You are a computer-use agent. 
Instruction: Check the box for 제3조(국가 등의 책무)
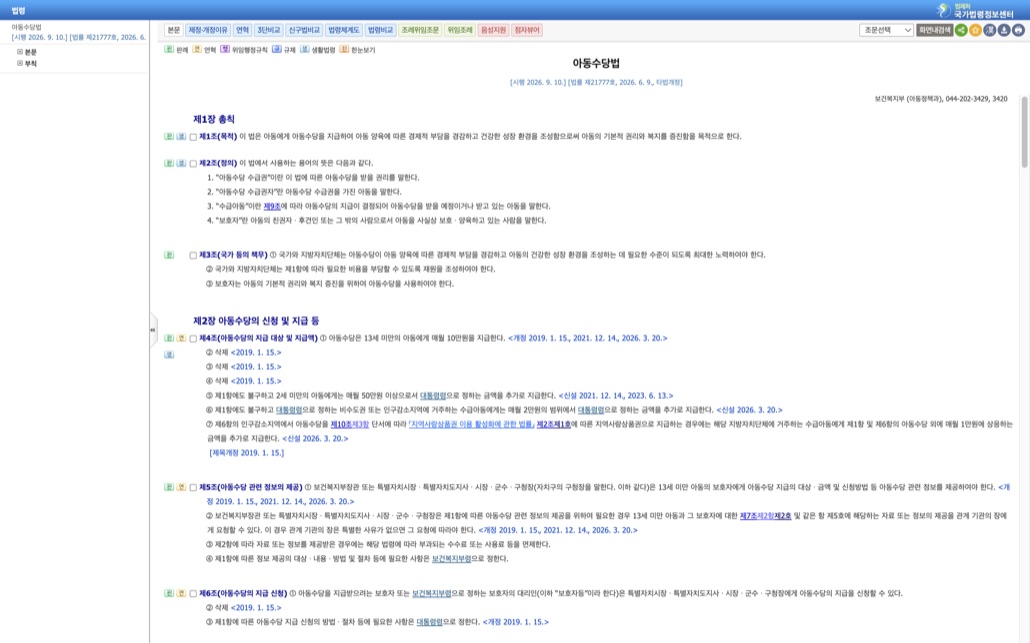[x=193, y=255]
